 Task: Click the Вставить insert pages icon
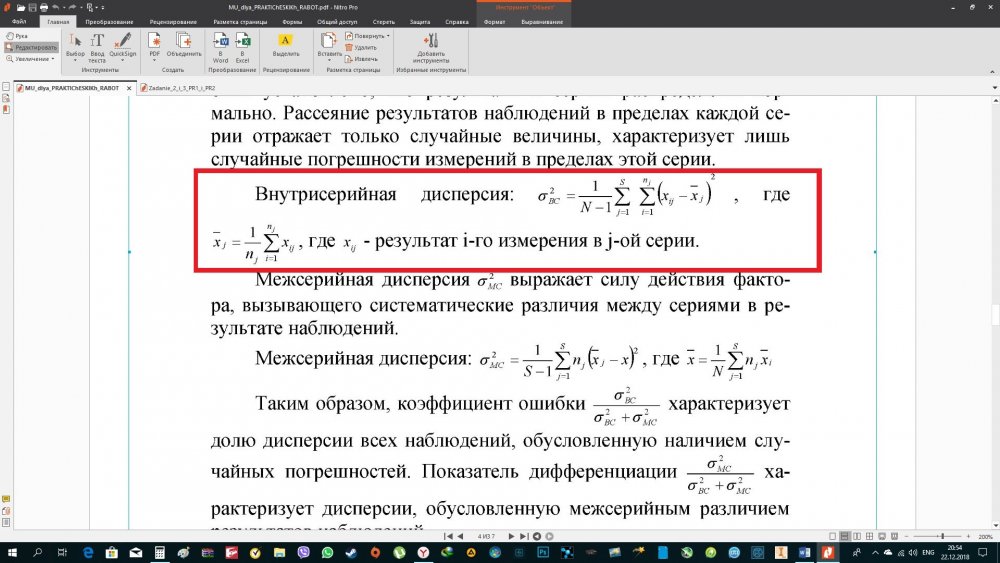[329, 41]
